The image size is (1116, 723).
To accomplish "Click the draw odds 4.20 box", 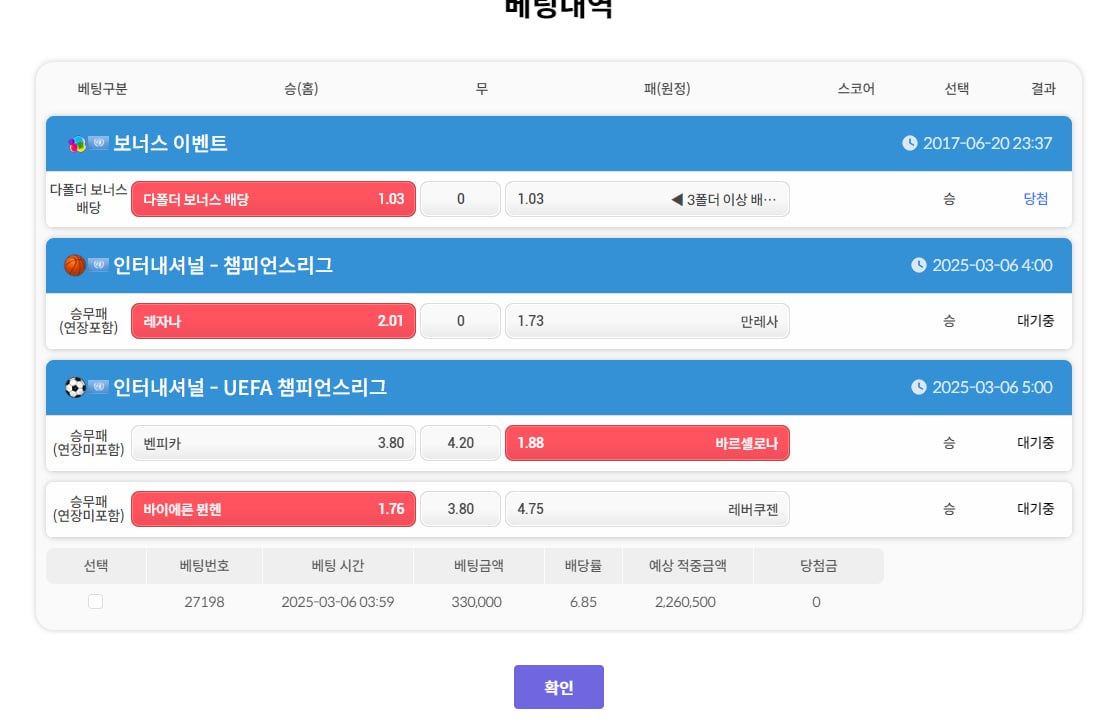I will (460, 443).
